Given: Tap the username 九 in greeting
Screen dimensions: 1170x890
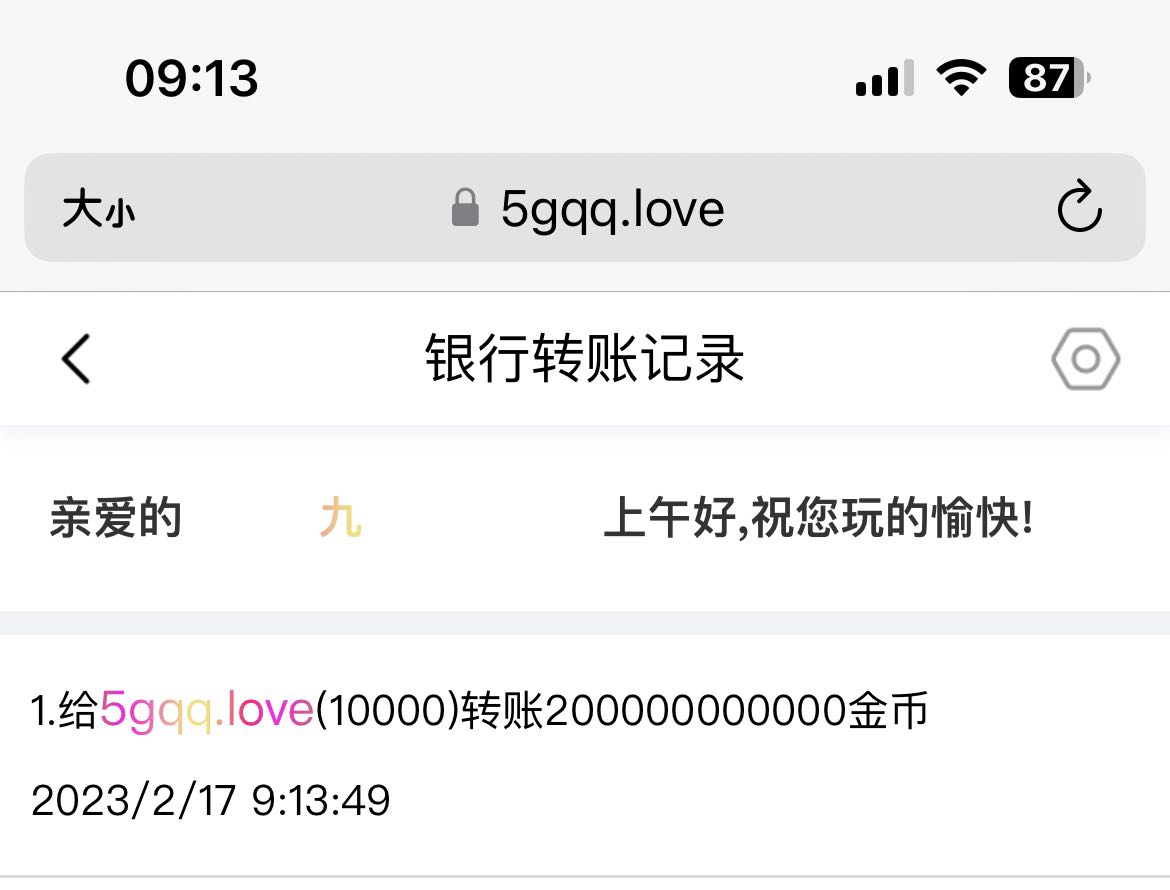Looking at the screenshot, I should click(x=341, y=518).
